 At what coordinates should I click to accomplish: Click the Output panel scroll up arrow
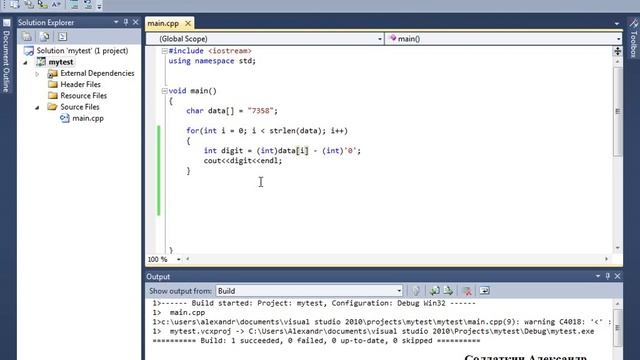tap(618, 304)
